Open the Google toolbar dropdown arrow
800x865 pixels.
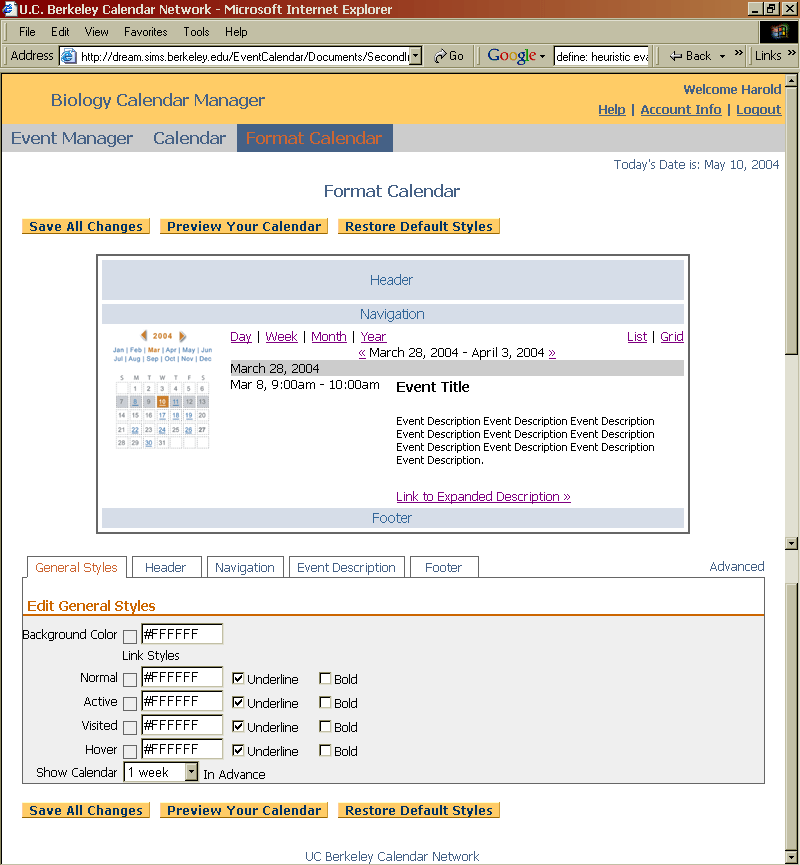click(x=543, y=56)
